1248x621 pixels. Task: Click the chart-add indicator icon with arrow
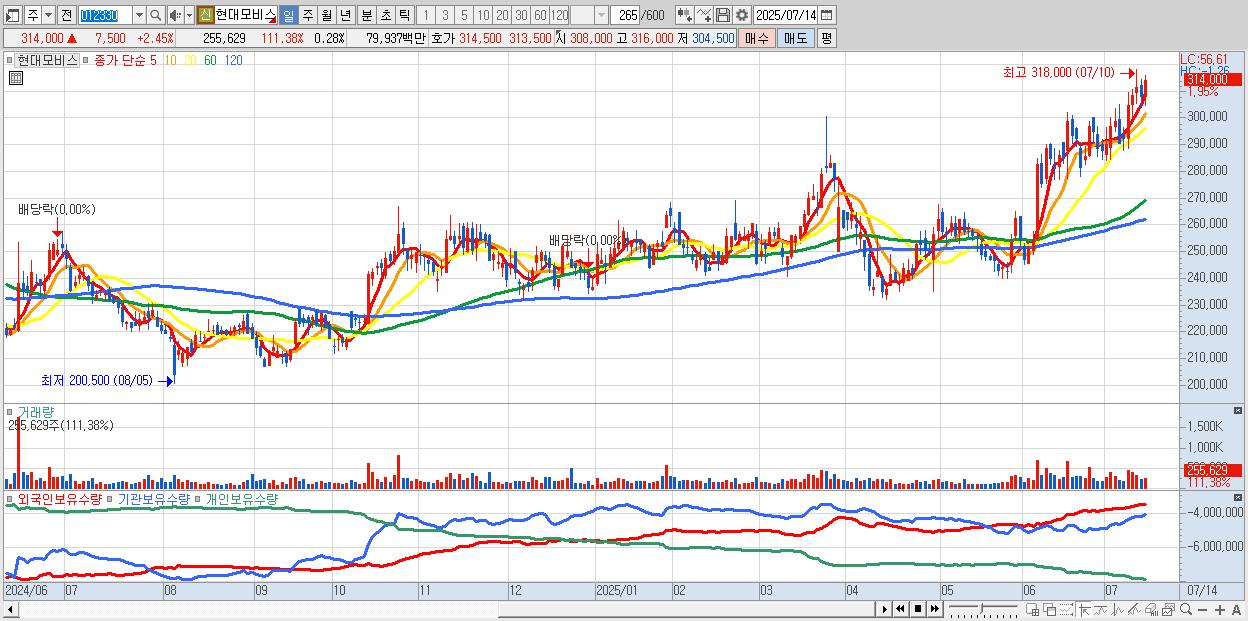(684, 15)
